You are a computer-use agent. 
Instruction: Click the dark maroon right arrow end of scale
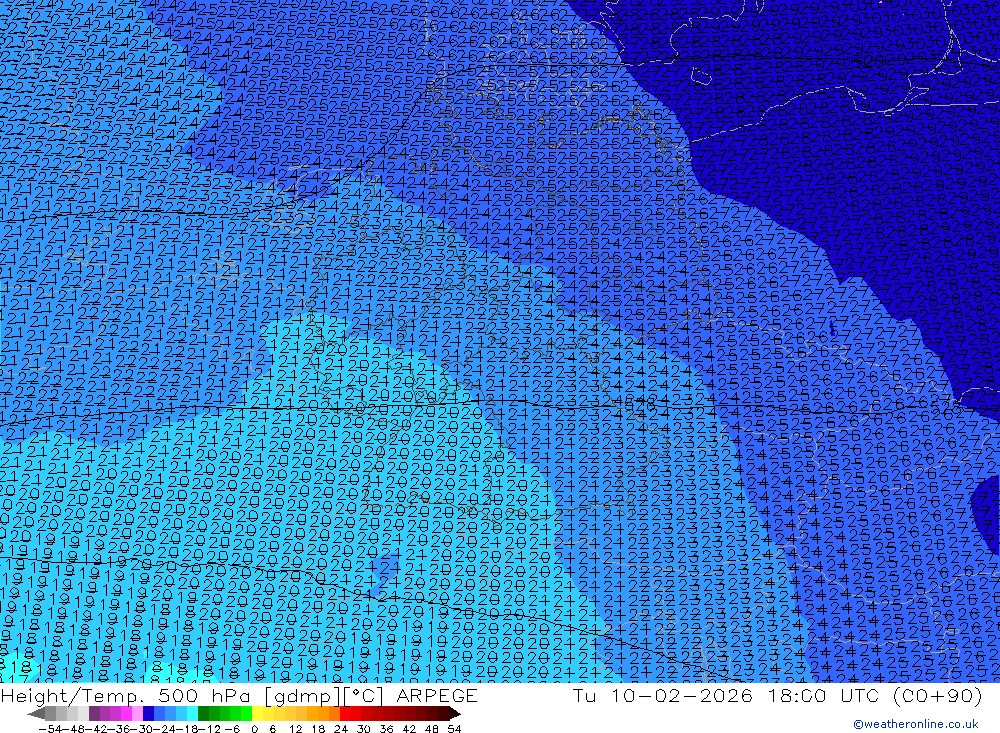[x=454, y=713]
